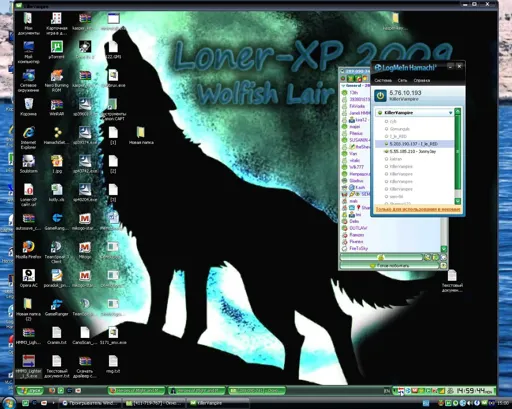Screen dimensions: 512x409
Task: Select contact 13th in the chat list
Action: click(354, 93)
